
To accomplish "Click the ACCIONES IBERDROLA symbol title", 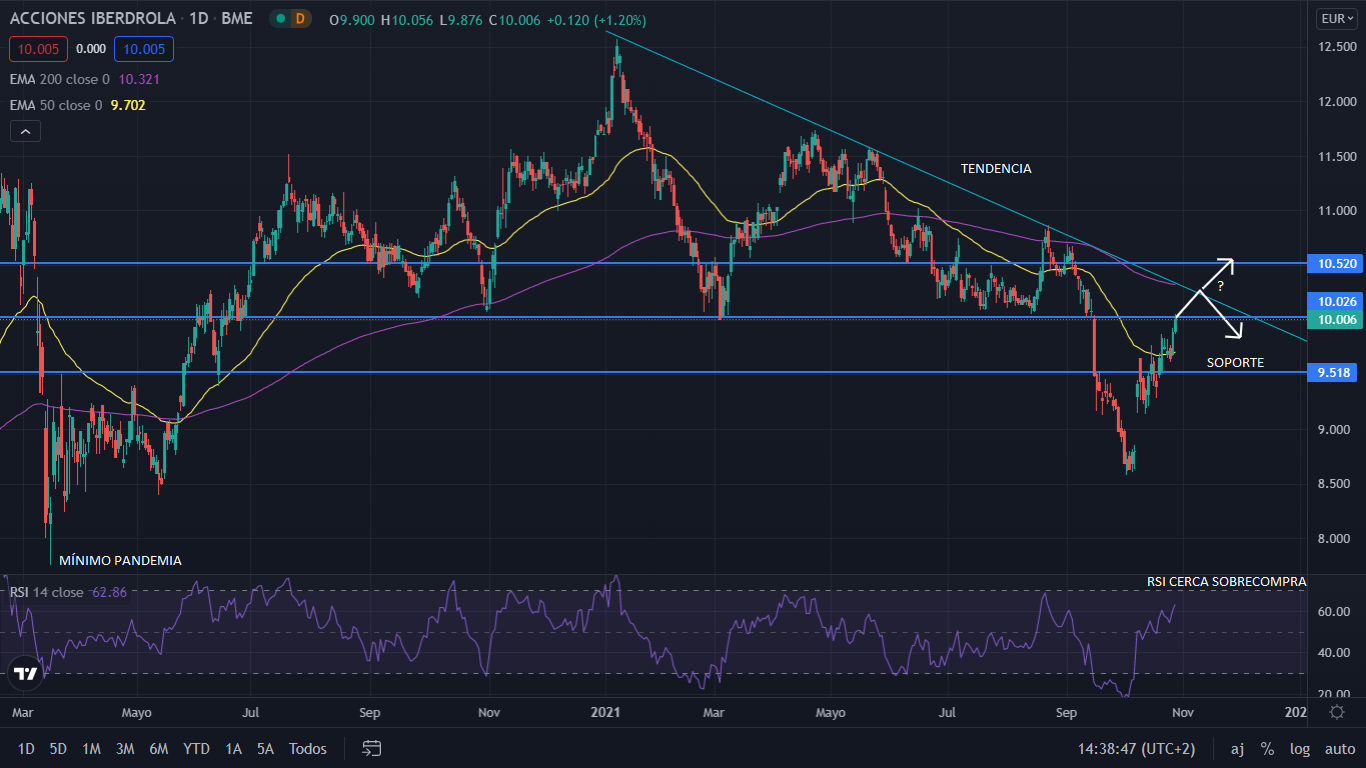I will [x=93, y=19].
